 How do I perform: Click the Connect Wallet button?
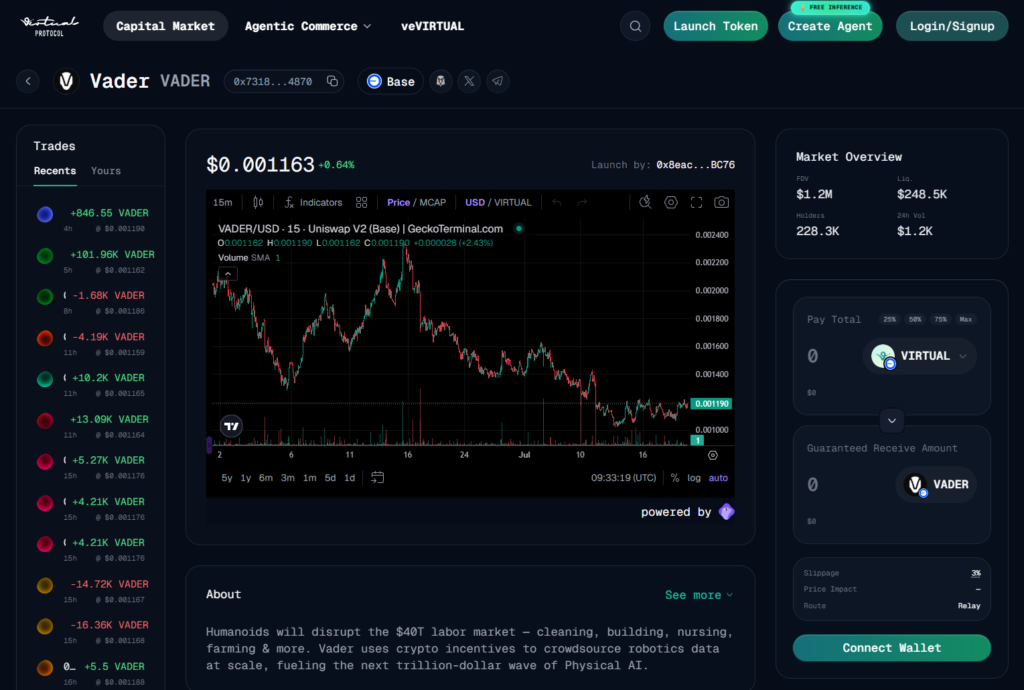pos(891,648)
